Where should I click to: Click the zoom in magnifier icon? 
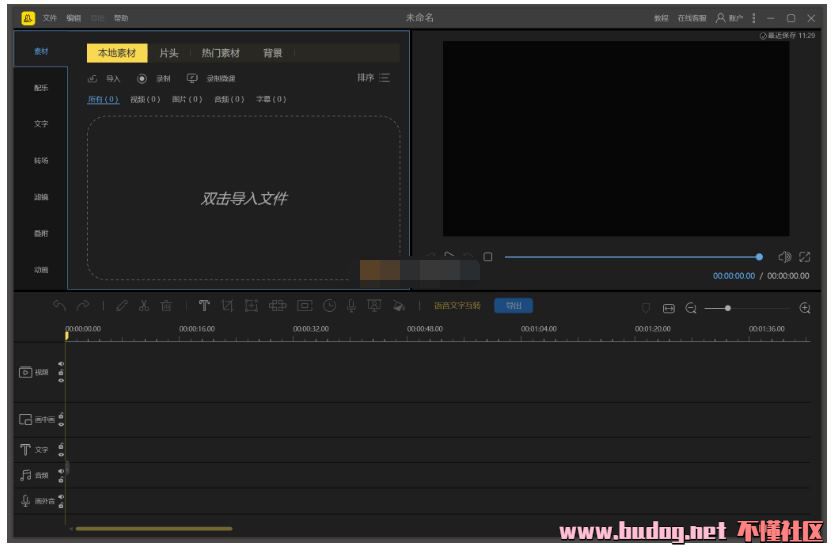(805, 308)
